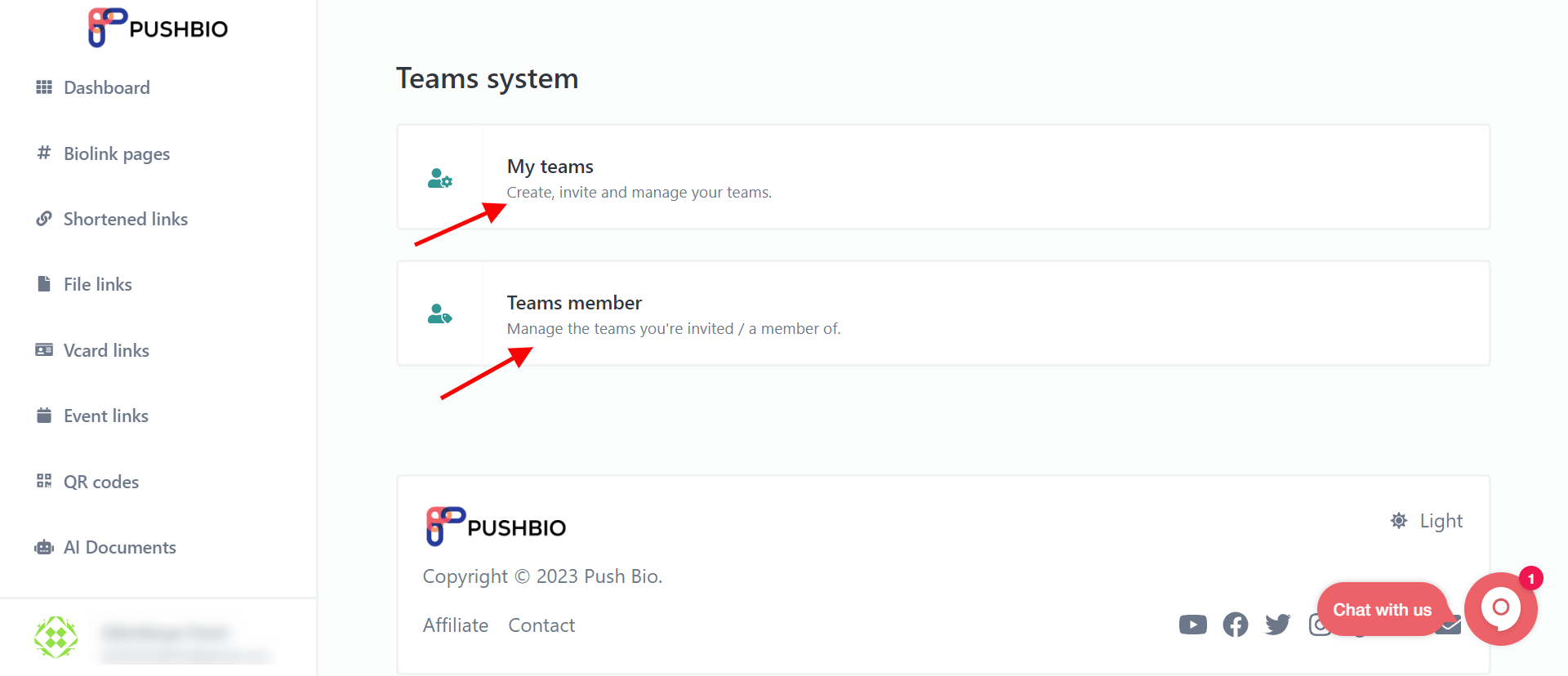The height and width of the screenshot is (676, 1568).
Task: Select the Shortened links chain icon
Action: [x=44, y=219]
